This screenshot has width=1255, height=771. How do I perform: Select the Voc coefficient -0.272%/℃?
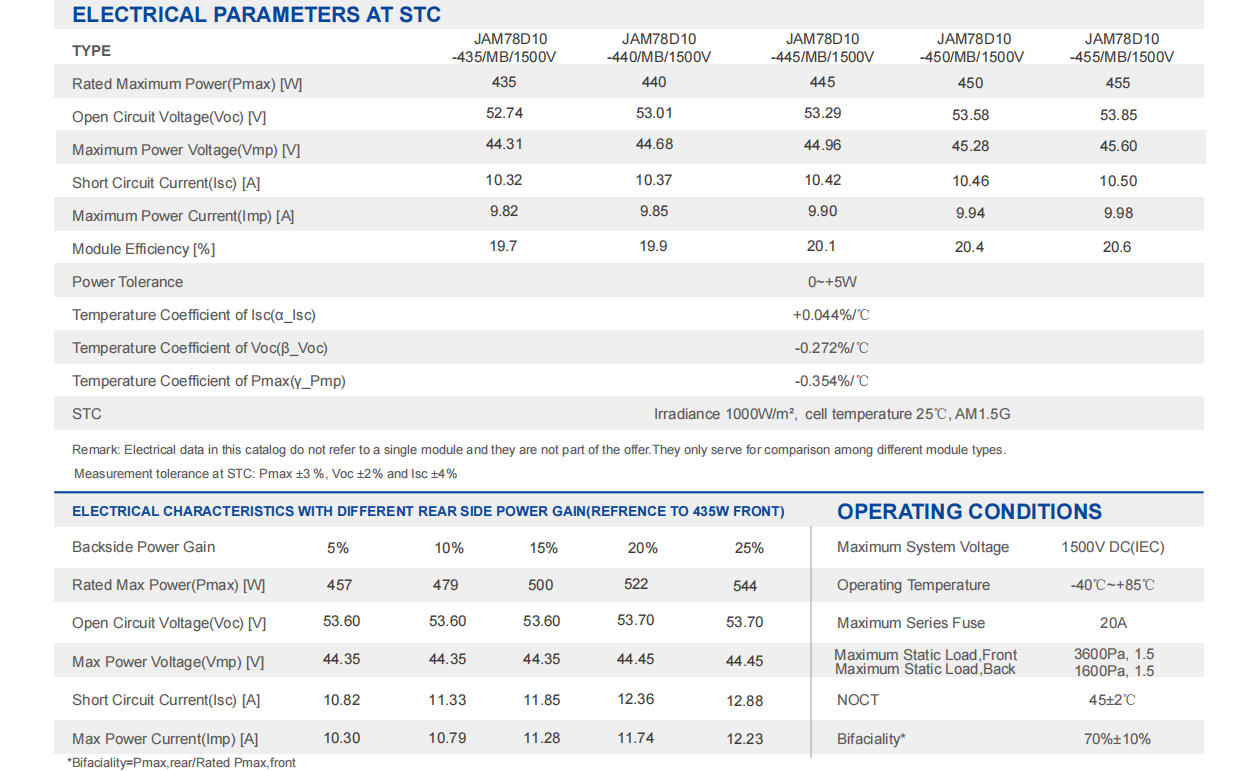pos(832,348)
